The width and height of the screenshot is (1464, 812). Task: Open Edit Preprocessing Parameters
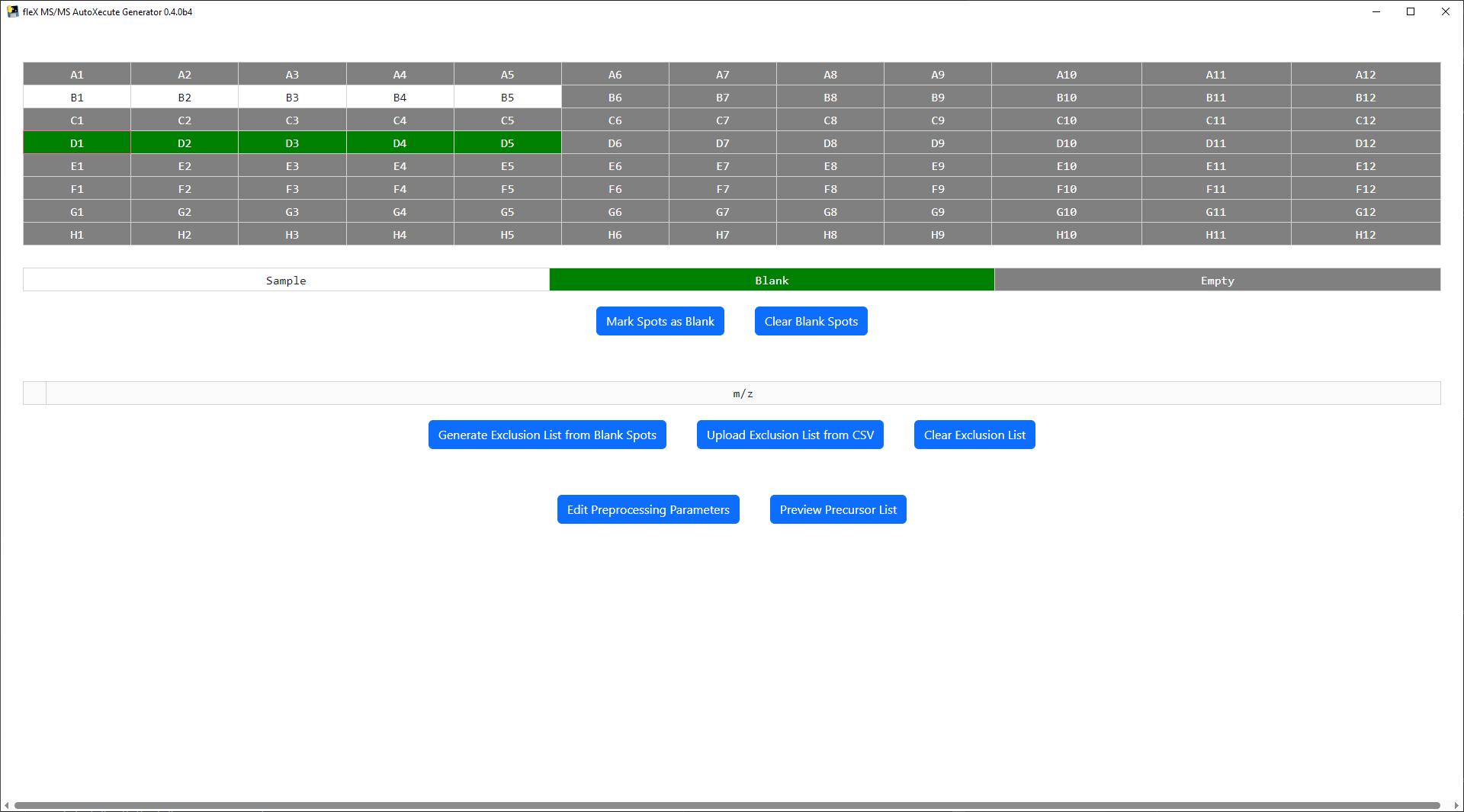click(x=647, y=509)
